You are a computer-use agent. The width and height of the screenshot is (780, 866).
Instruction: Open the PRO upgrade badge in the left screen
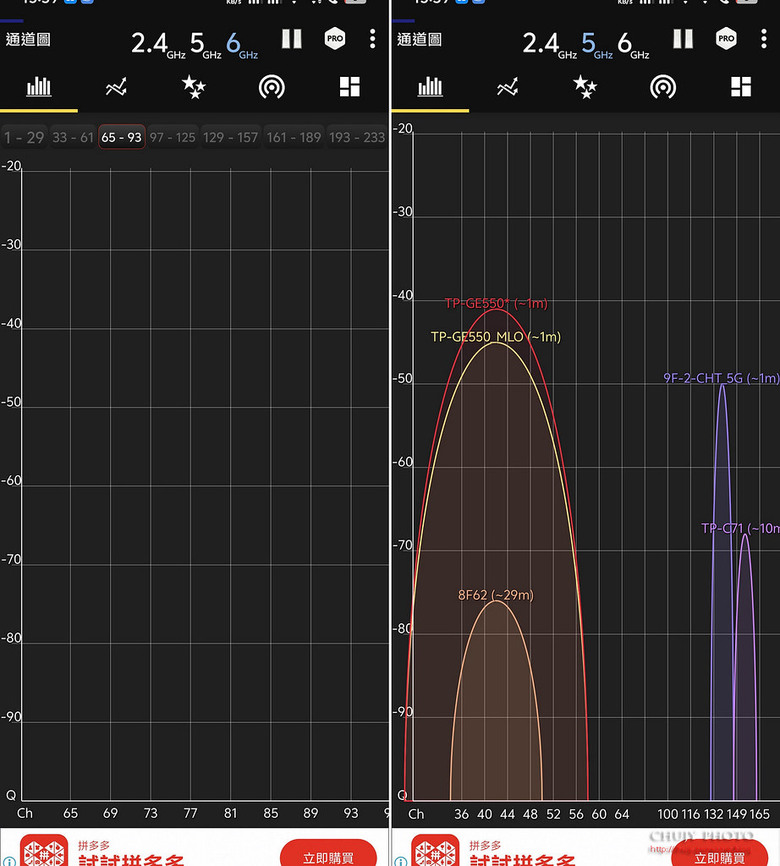coord(335,39)
